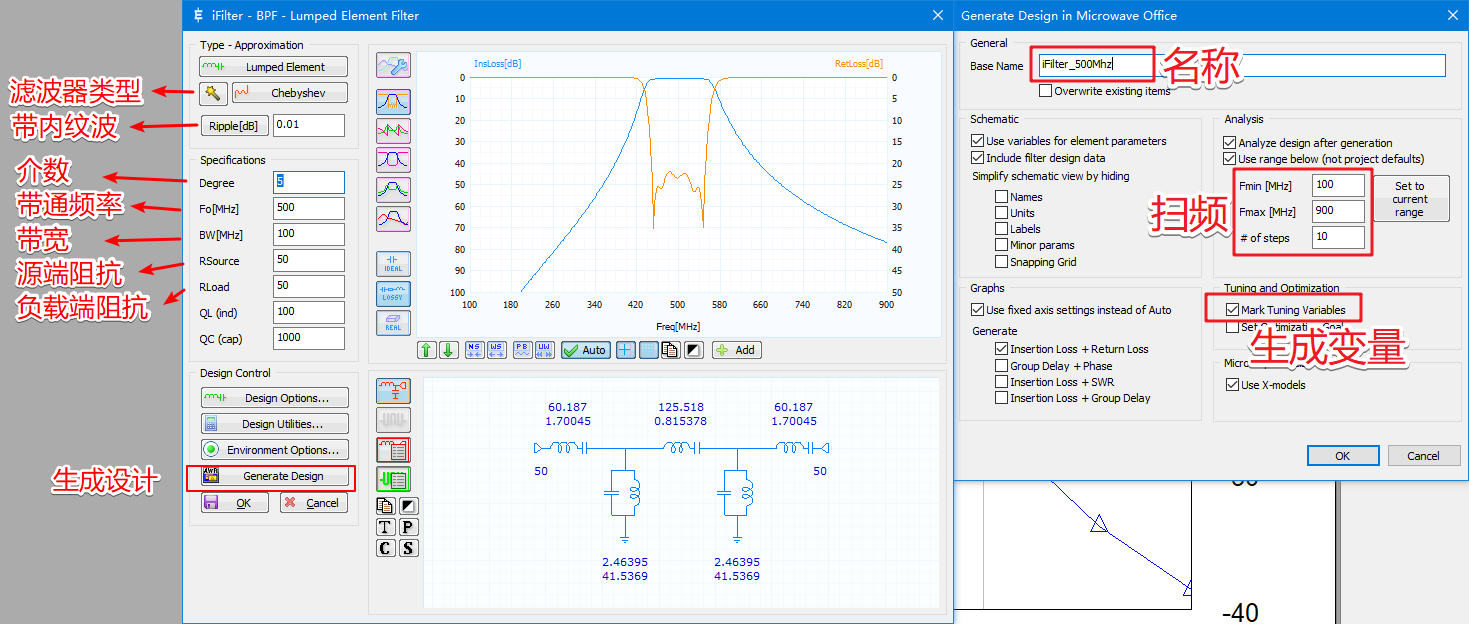Open Design Options dialog

[x=274, y=398]
